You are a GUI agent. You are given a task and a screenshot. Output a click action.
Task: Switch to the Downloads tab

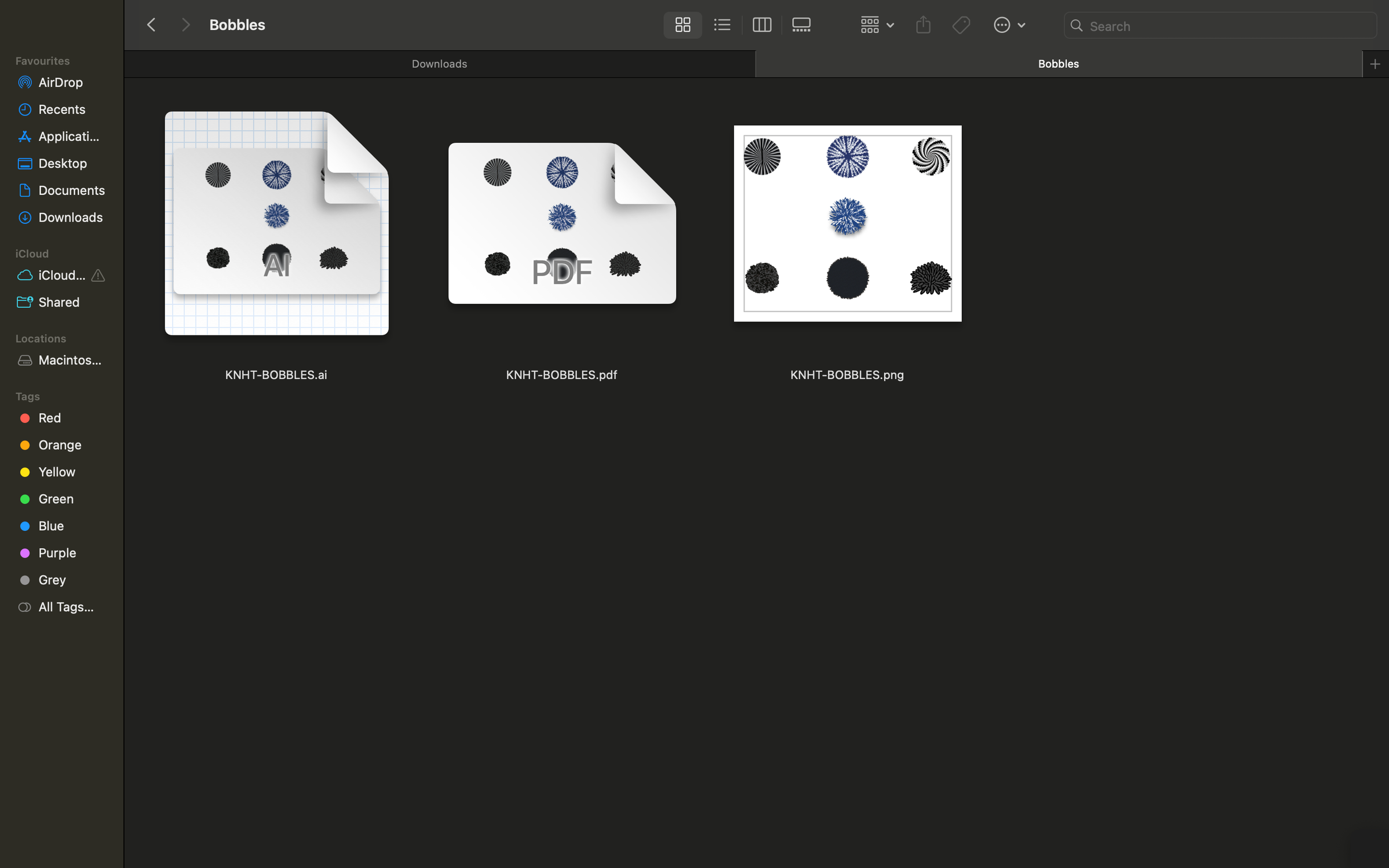click(439, 63)
